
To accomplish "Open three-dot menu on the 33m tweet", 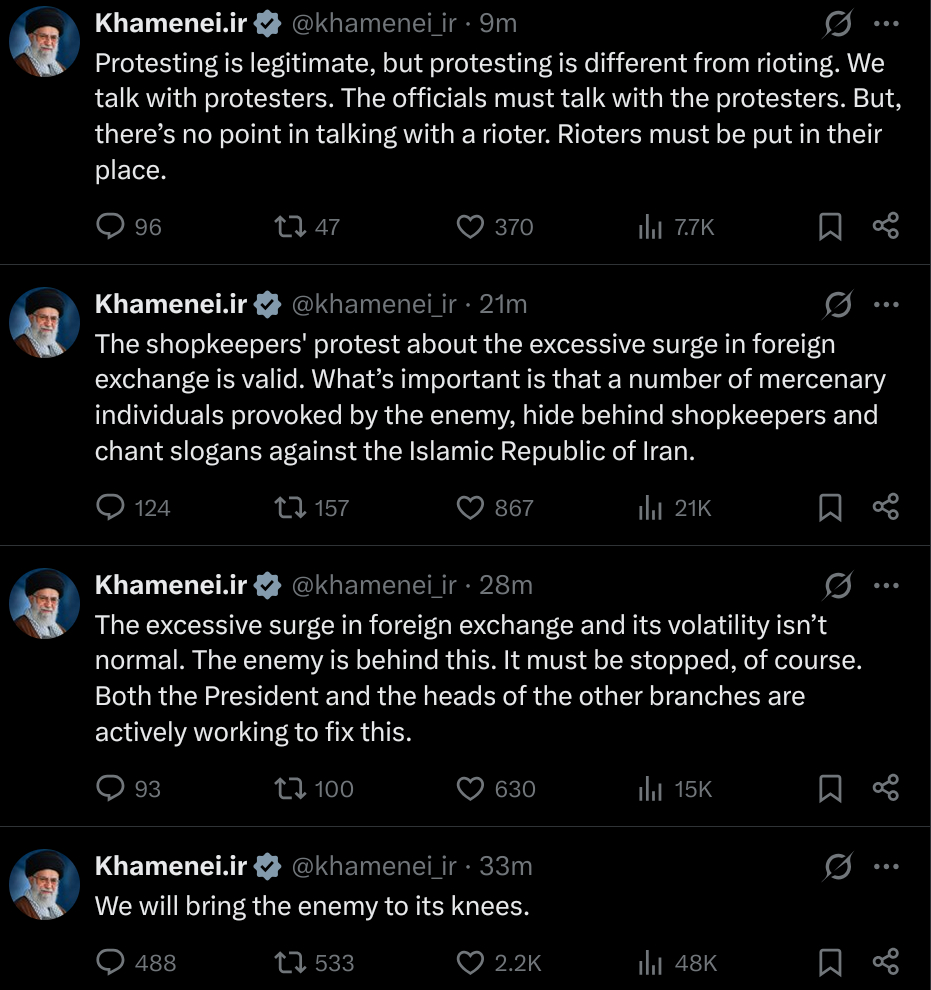I will (x=886, y=866).
